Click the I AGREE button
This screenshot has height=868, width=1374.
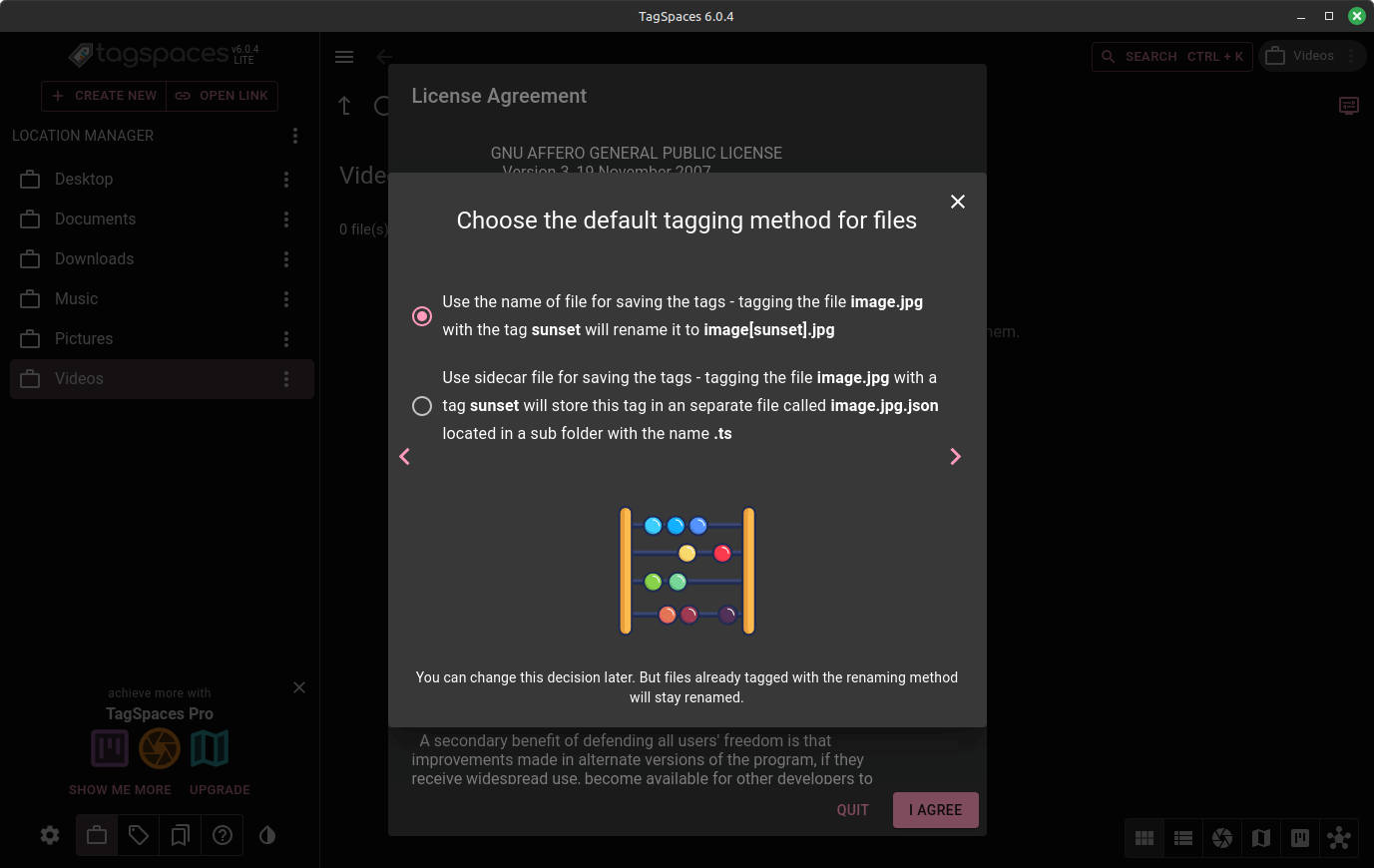(936, 810)
